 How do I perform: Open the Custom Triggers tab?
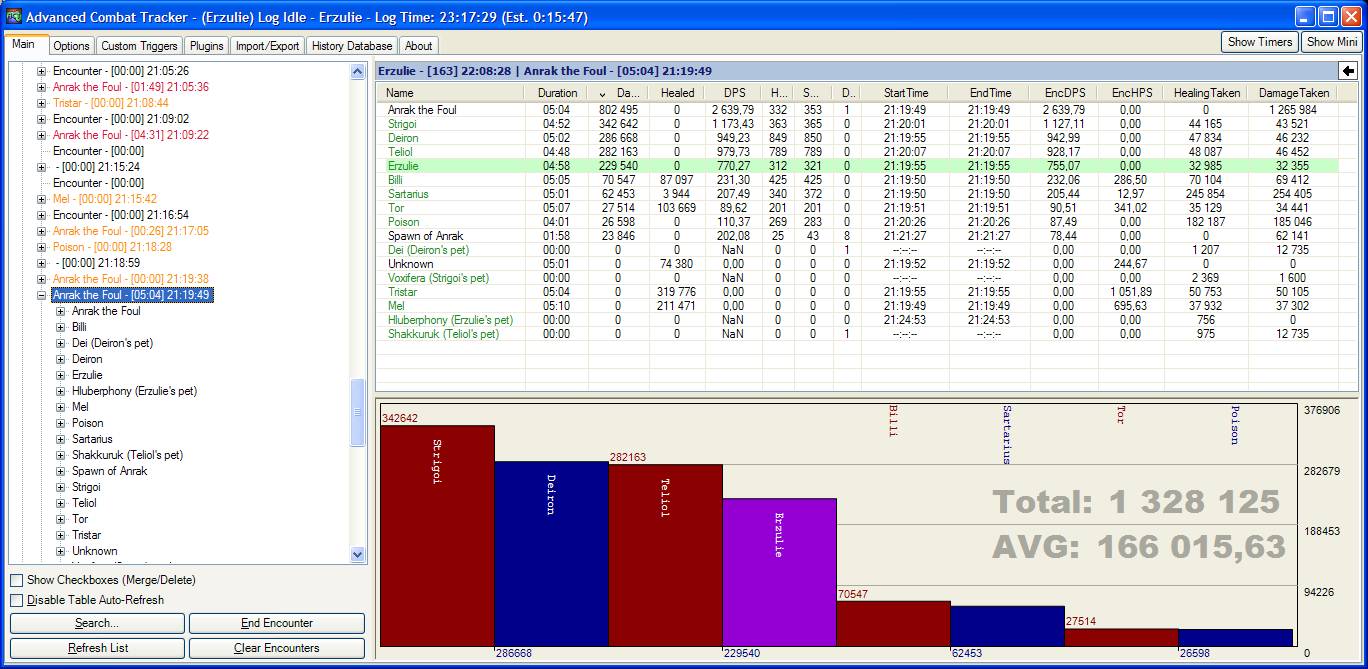click(x=139, y=46)
